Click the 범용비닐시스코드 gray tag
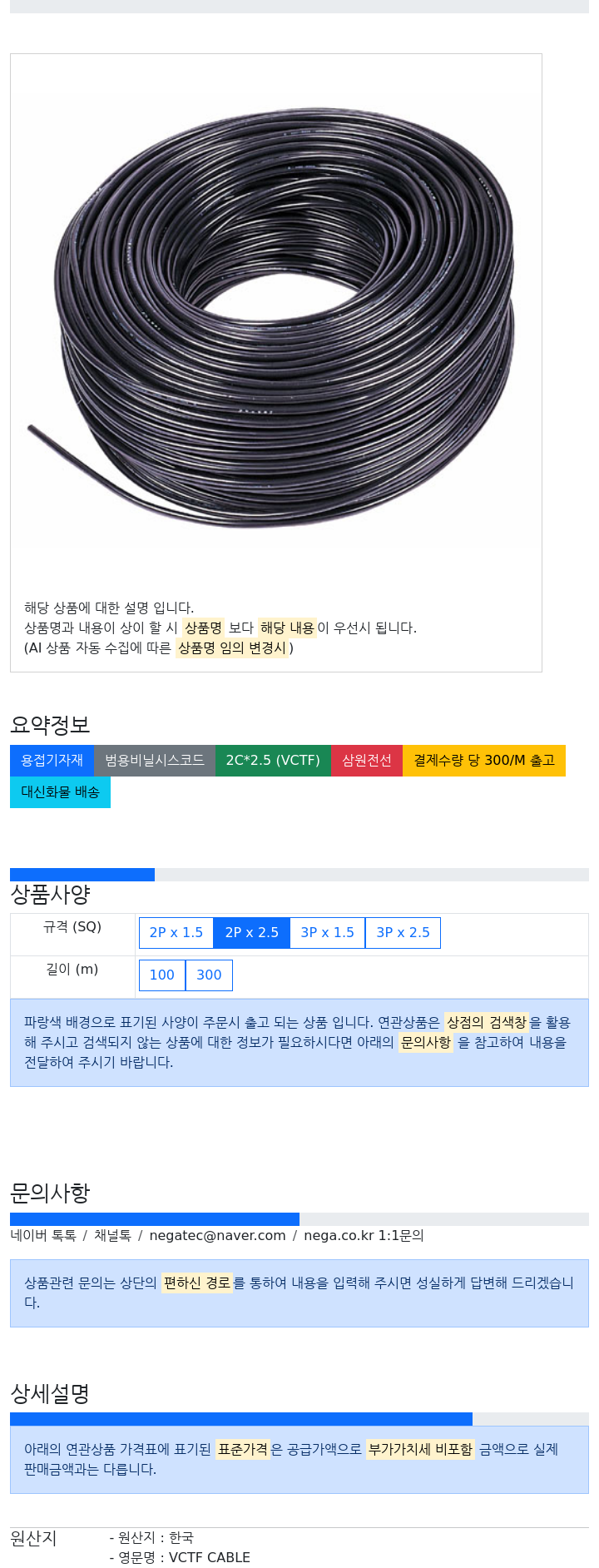 pos(155,760)
